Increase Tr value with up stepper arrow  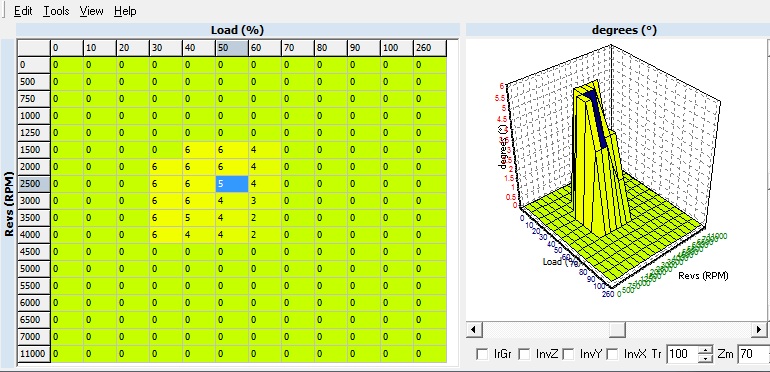(x=705, y=350)
